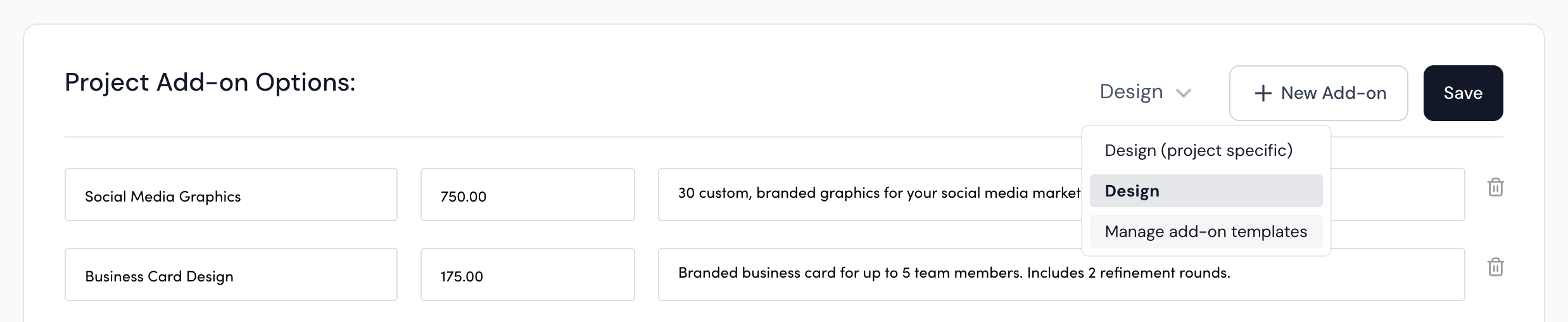The image size is (1568, 322).
Task: Focus the 175.00 price field
Action: pyautogui.click(x=527, y=275)
